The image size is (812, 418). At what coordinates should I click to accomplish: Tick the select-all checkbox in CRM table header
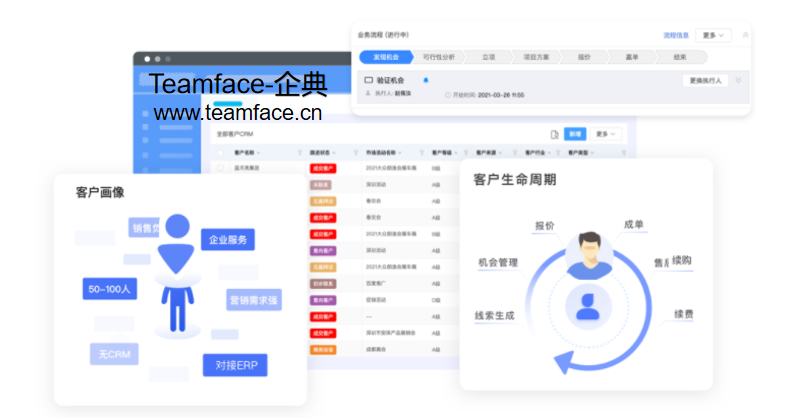click(x=220, y=153)
